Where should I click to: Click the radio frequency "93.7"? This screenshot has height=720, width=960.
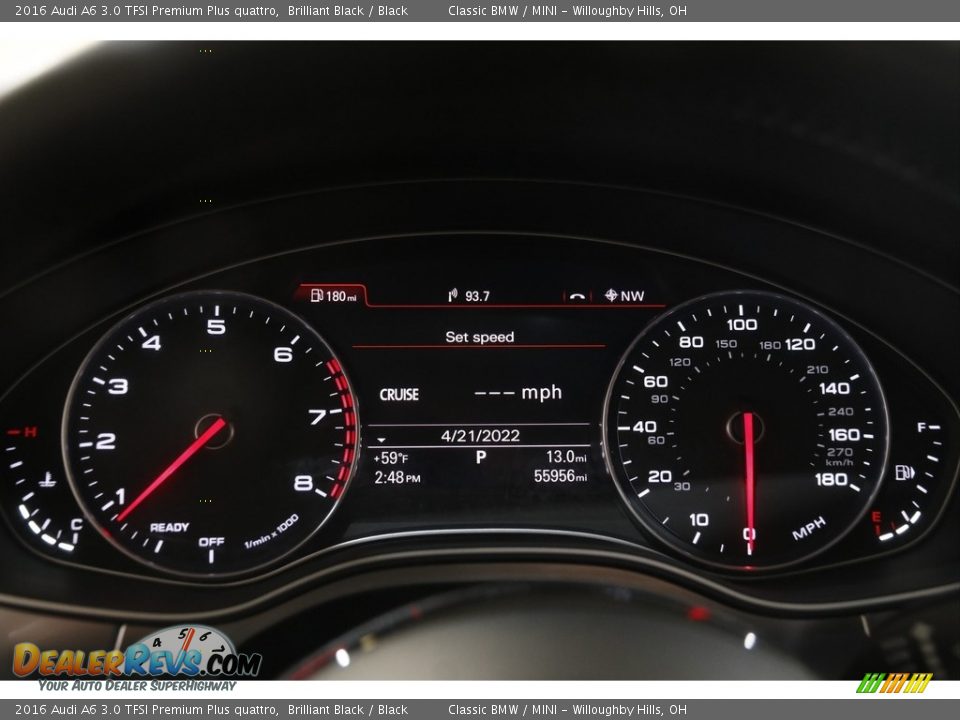click(478, 296)
